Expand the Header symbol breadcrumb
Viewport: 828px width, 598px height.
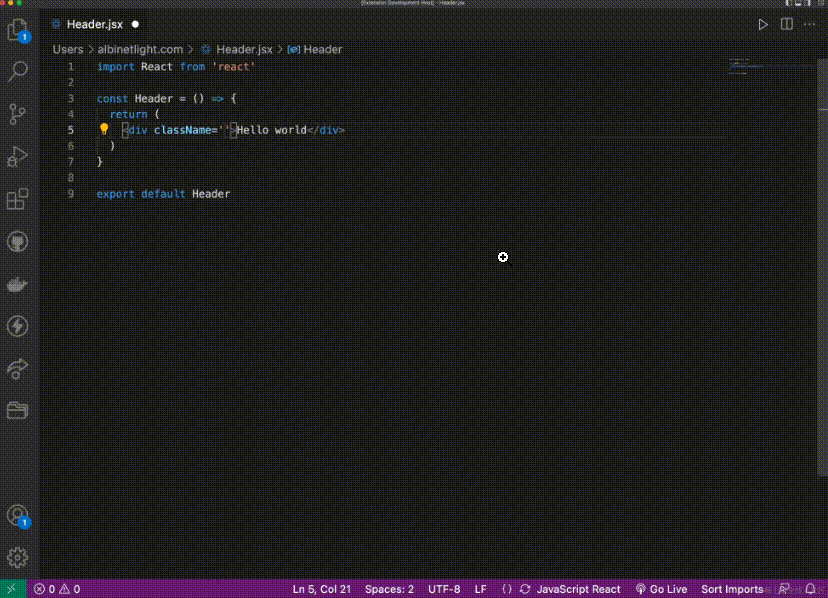pos(315,49)
